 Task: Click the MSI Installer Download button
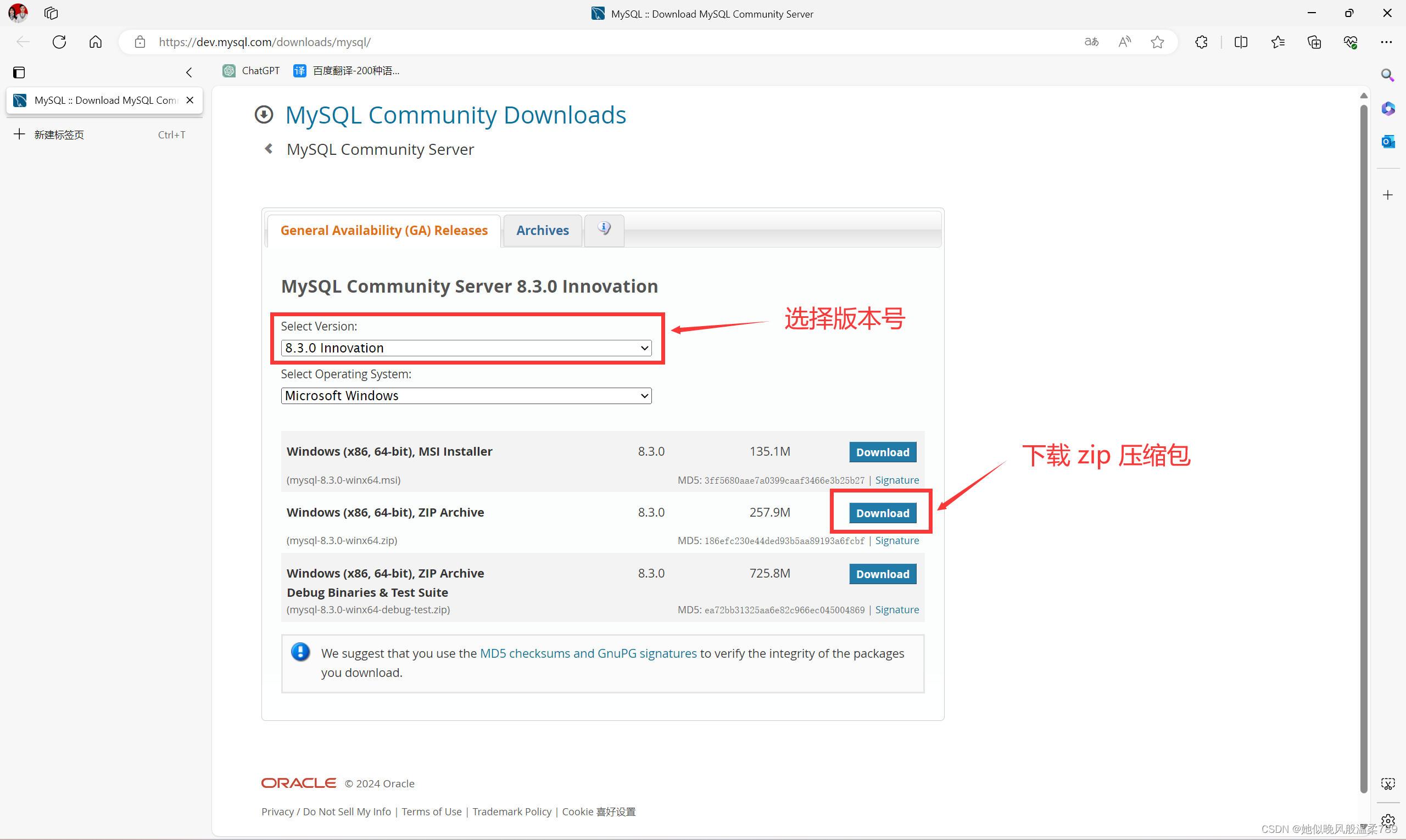click(882, 451)
